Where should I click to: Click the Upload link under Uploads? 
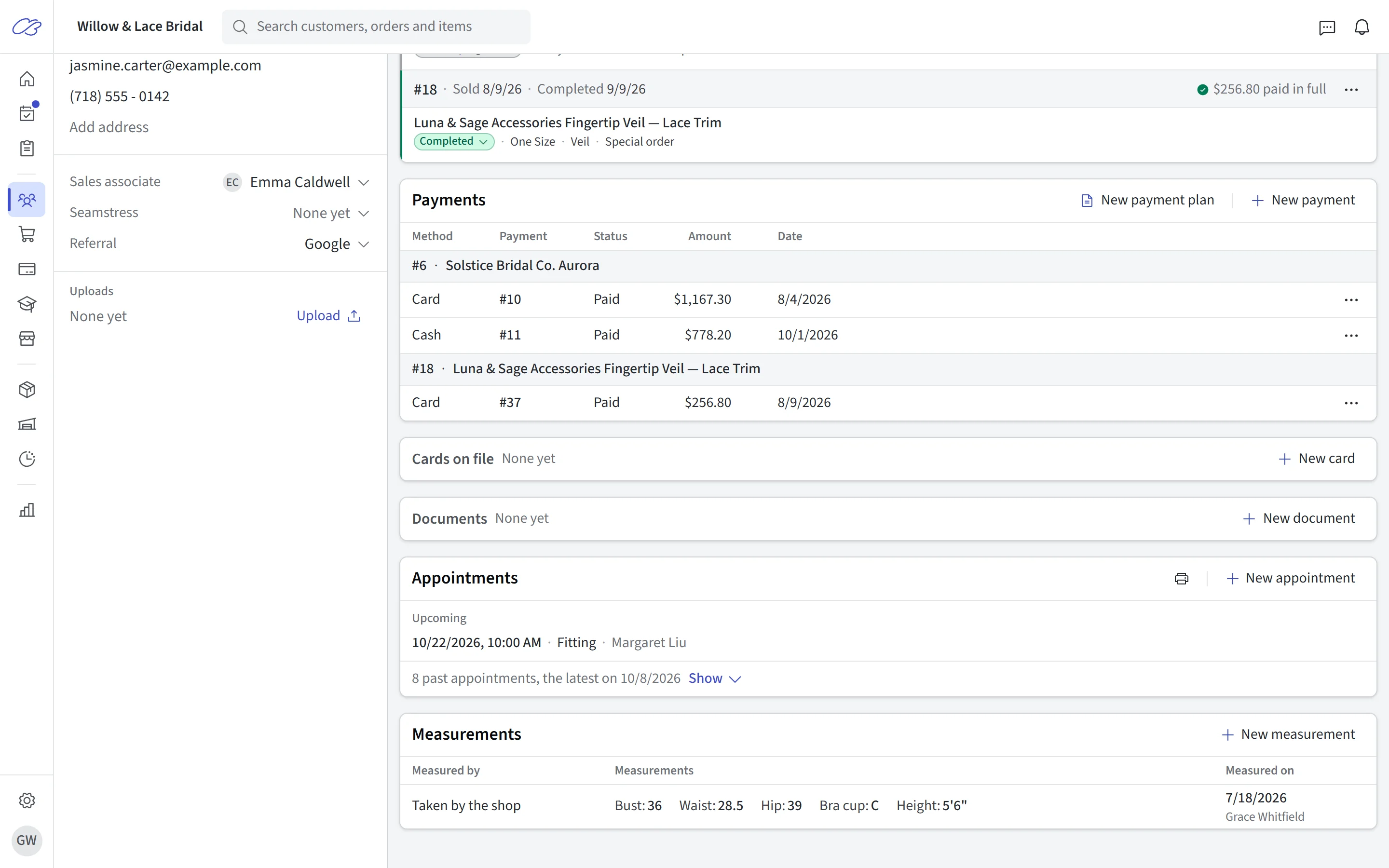tap(328, 316)
